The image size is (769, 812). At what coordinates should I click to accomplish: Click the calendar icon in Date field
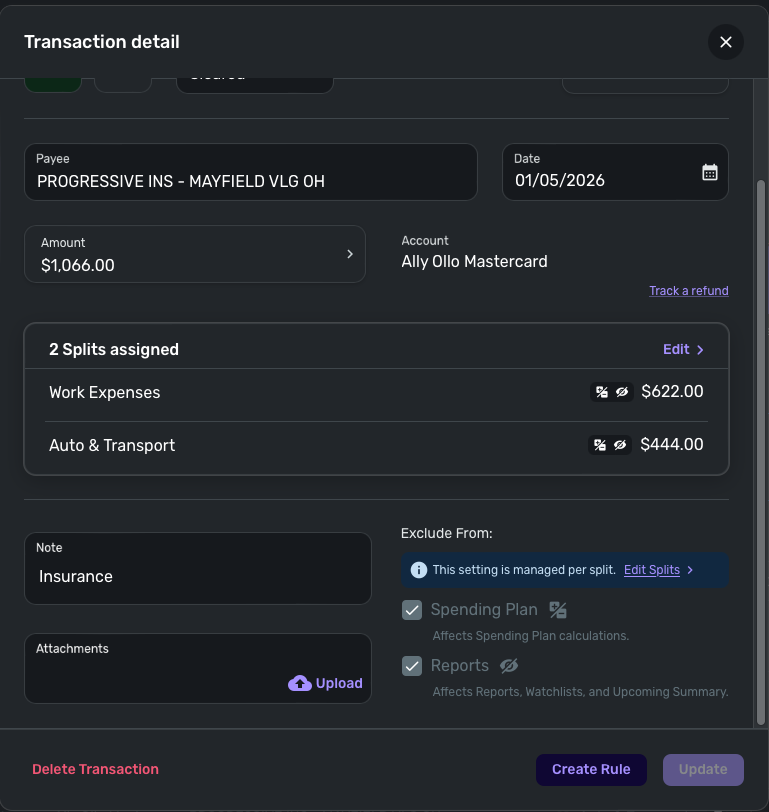click(710, 172)
